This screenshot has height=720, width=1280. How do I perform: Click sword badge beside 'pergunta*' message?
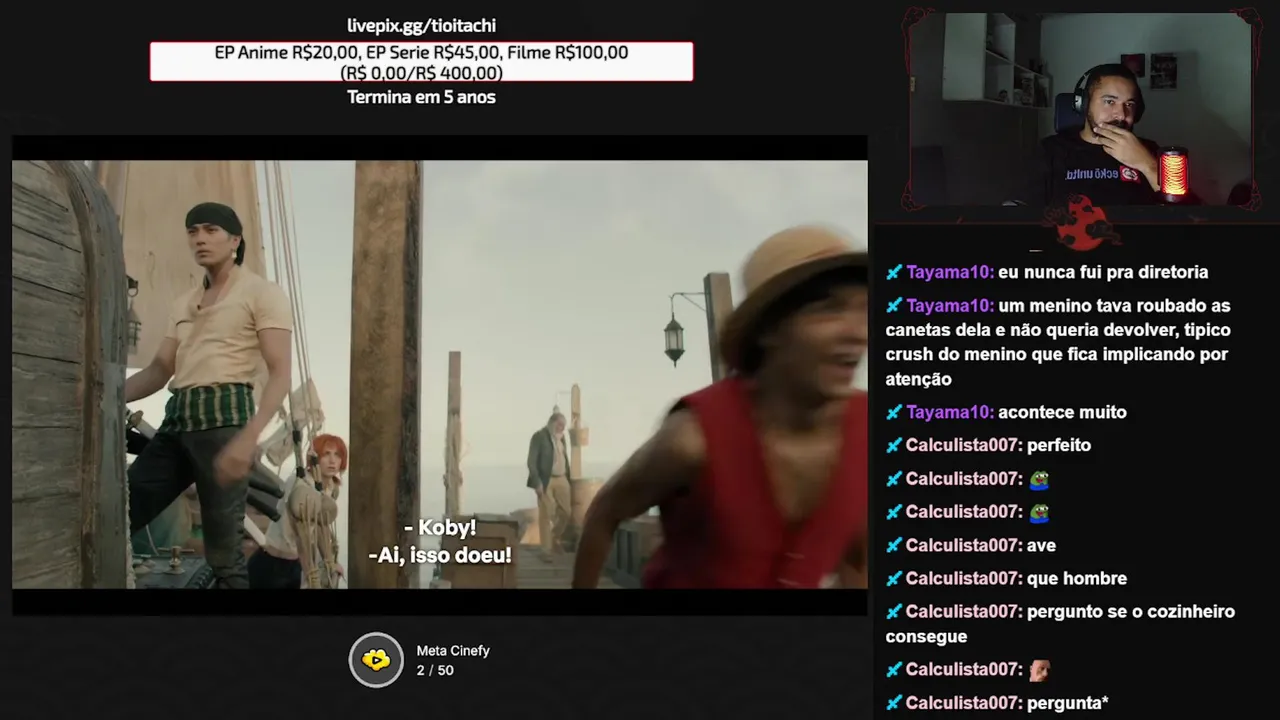coord(894,703)
